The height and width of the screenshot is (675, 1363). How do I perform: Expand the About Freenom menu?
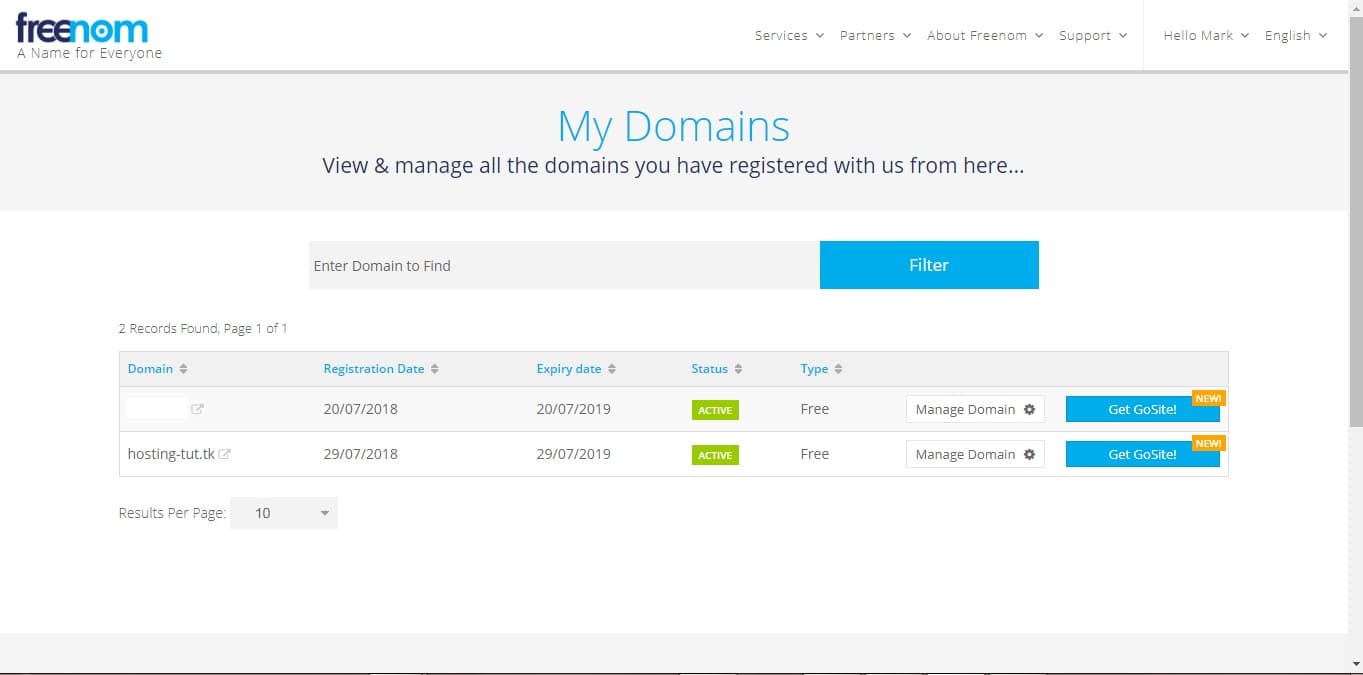pyautogui.click(x=985, y=35)
